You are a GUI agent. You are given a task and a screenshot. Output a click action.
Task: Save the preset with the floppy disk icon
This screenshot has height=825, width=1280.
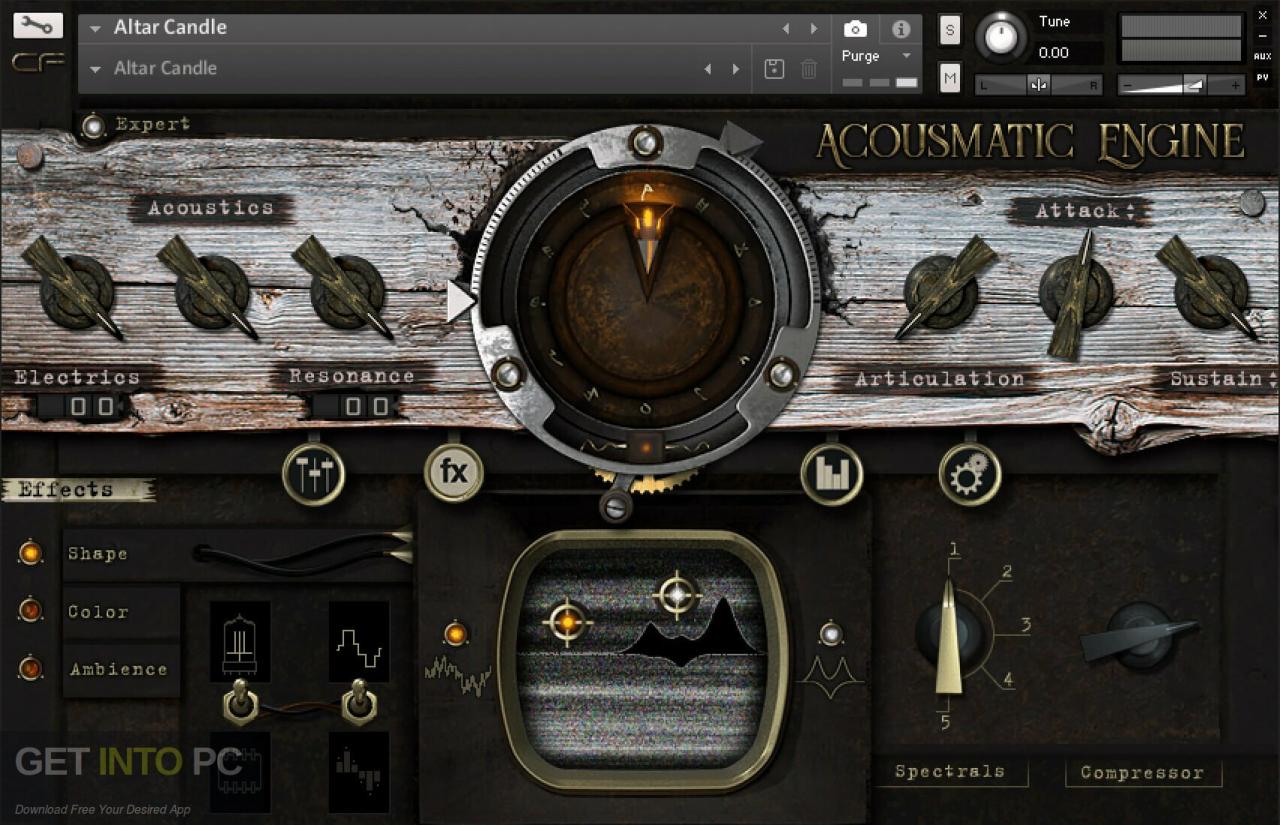(773, 69)
